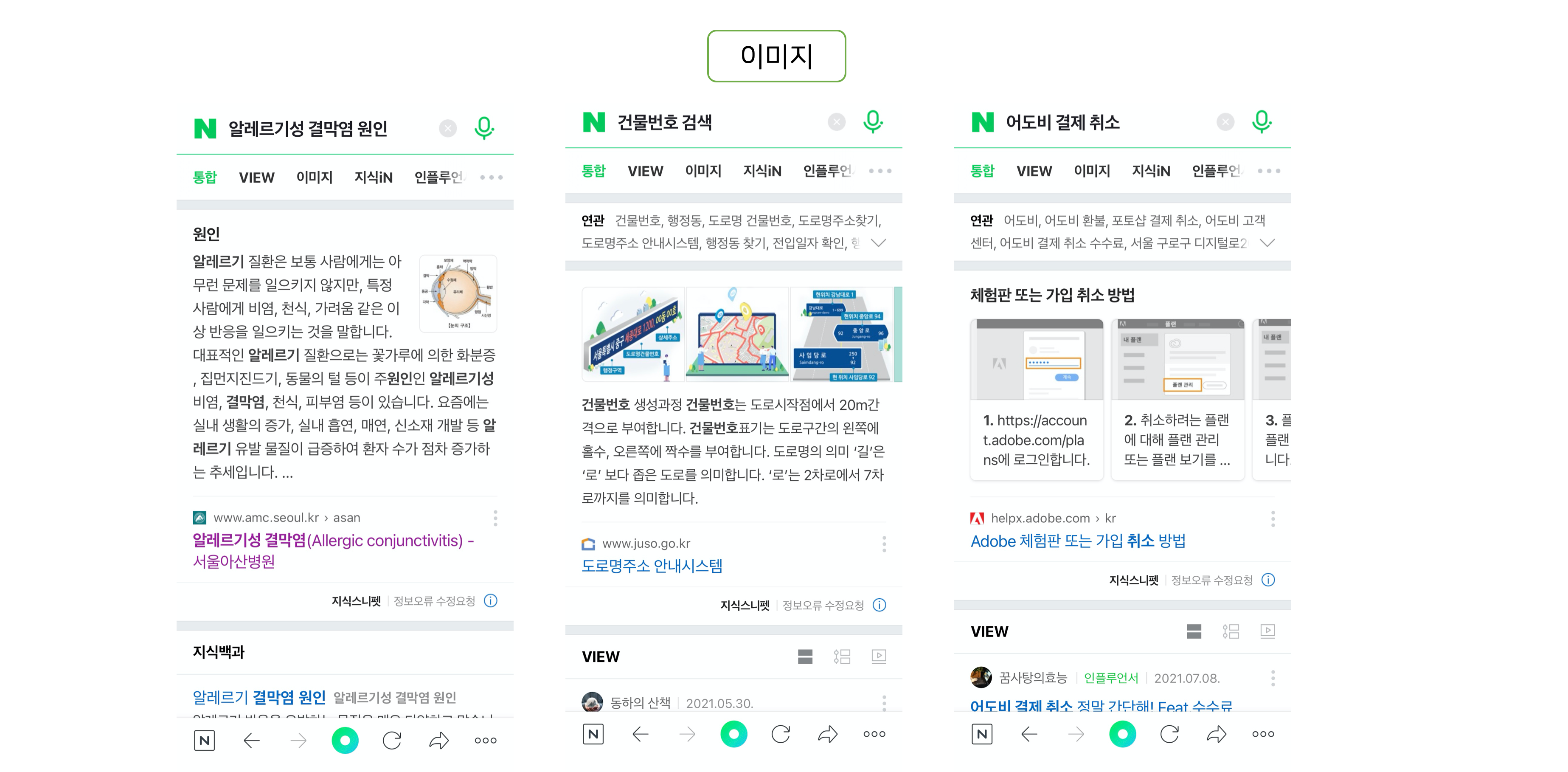Viewport: 1568px width, 772px height.
Task: Open 도로명주소 안내시스템 link
Action: (x=652, y=566)
